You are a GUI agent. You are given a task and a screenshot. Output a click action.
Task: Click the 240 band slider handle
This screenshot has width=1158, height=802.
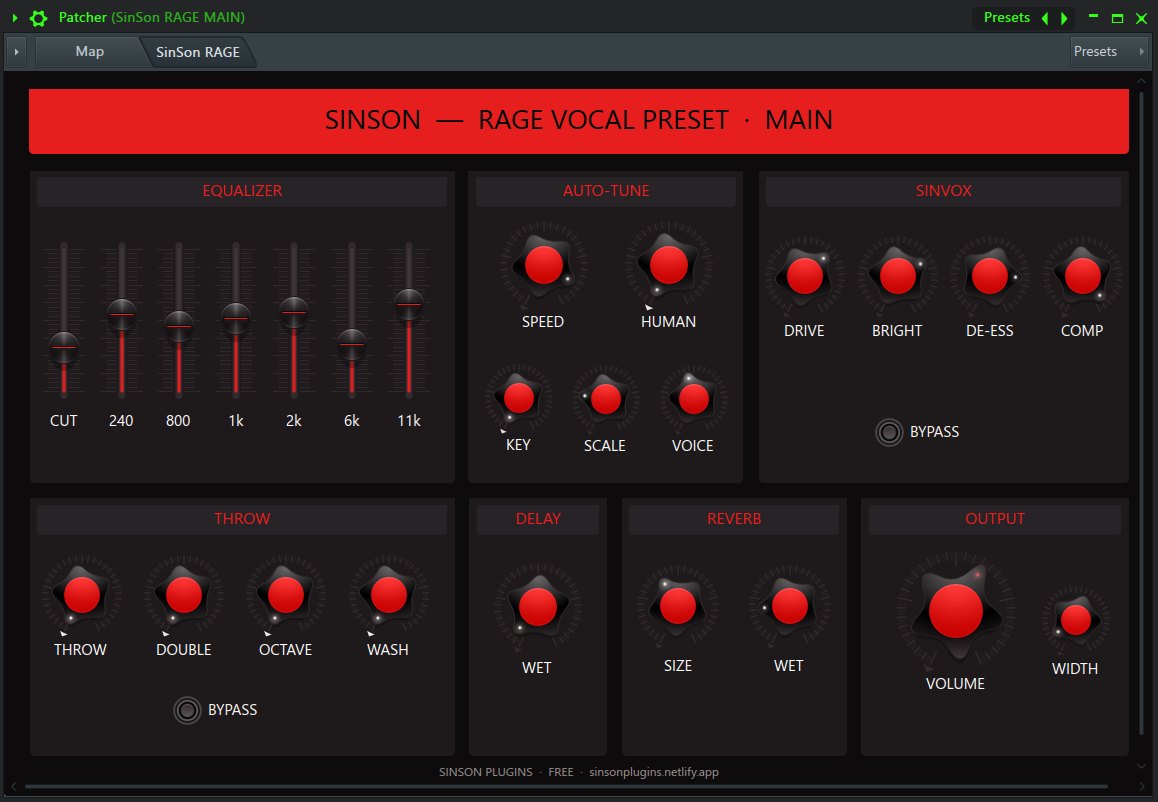[x=122, y=315]
